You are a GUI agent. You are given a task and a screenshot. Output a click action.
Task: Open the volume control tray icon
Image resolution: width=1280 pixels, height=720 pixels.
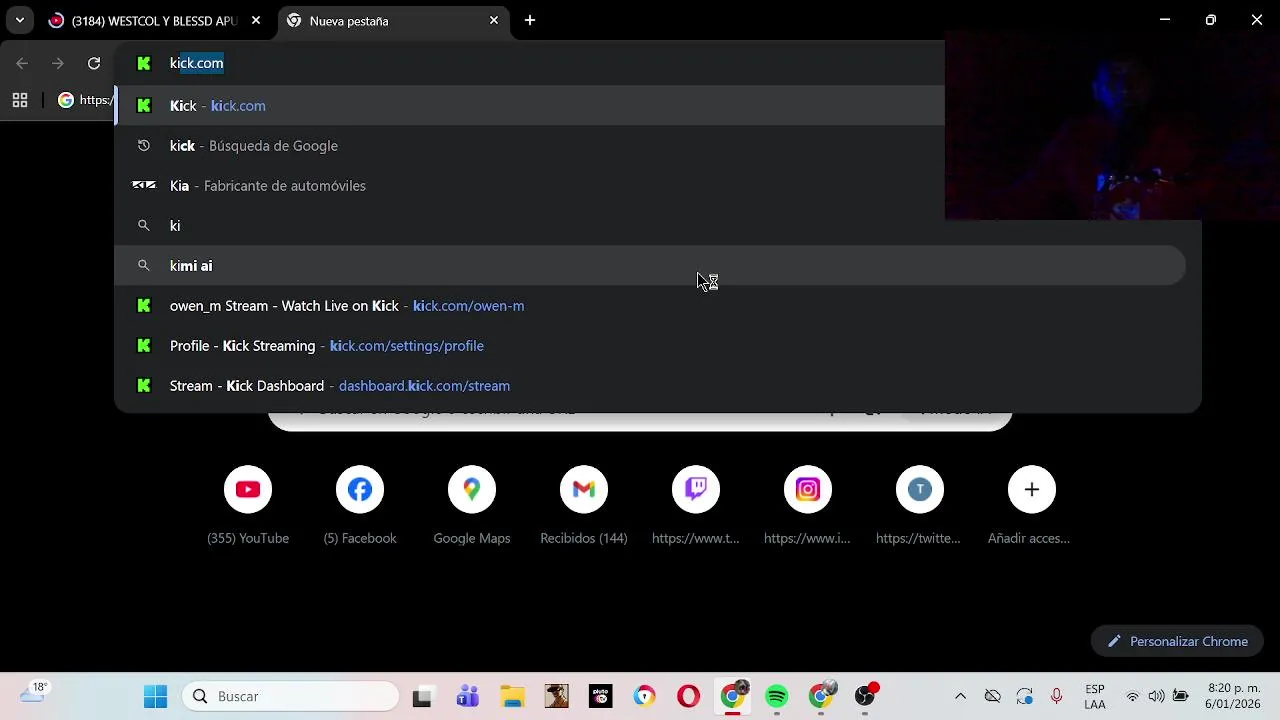(1156, 696)
